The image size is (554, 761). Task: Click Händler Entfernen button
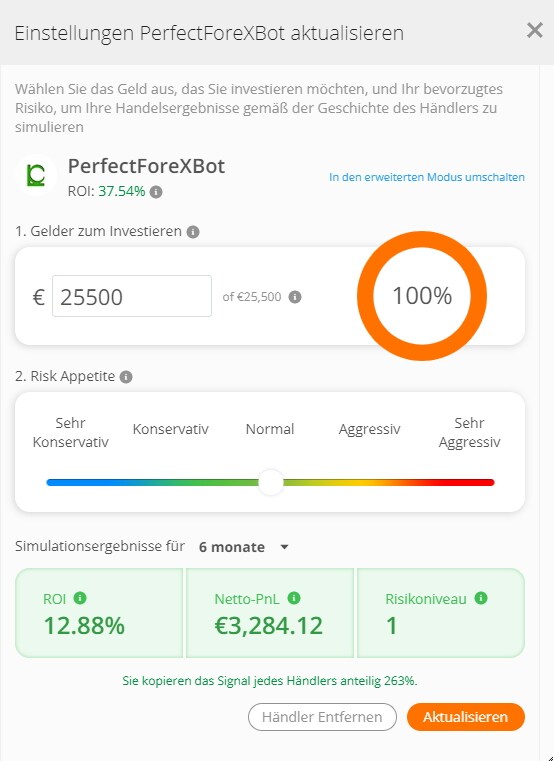coord(322,717)
